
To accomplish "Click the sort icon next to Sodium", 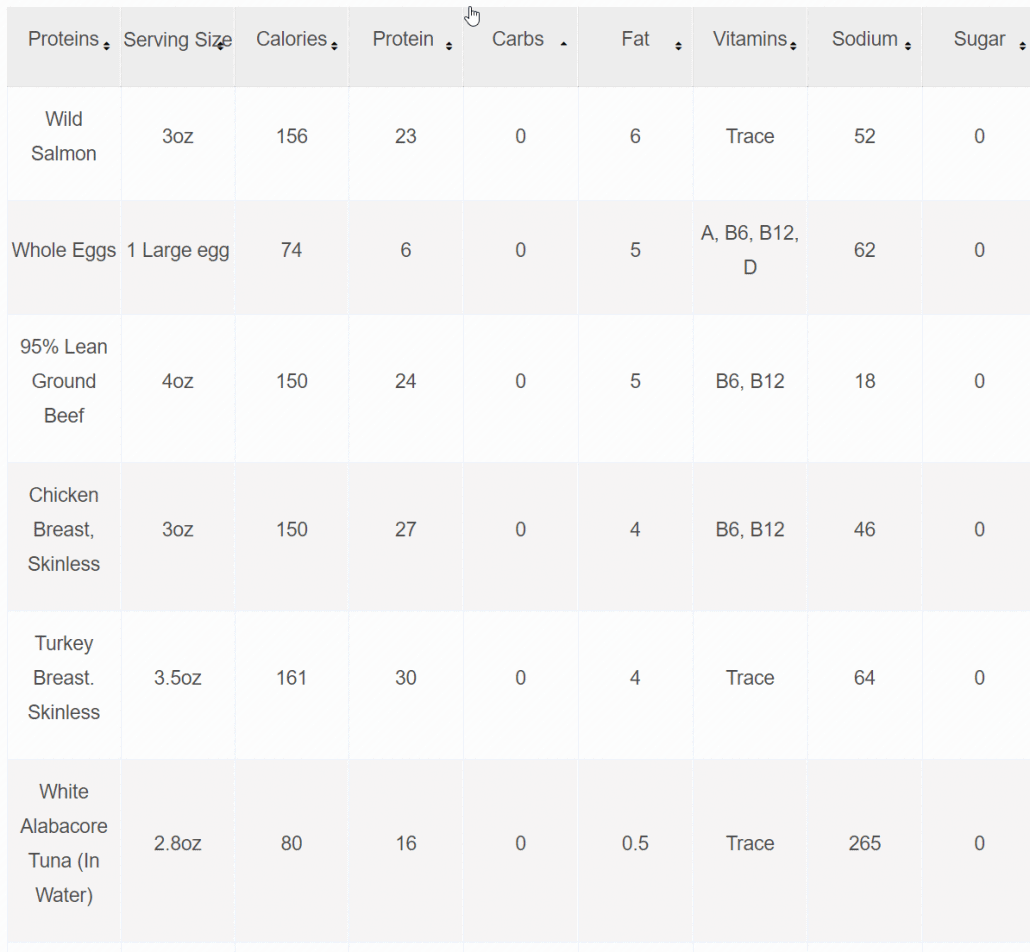I will tap(907, 46).
